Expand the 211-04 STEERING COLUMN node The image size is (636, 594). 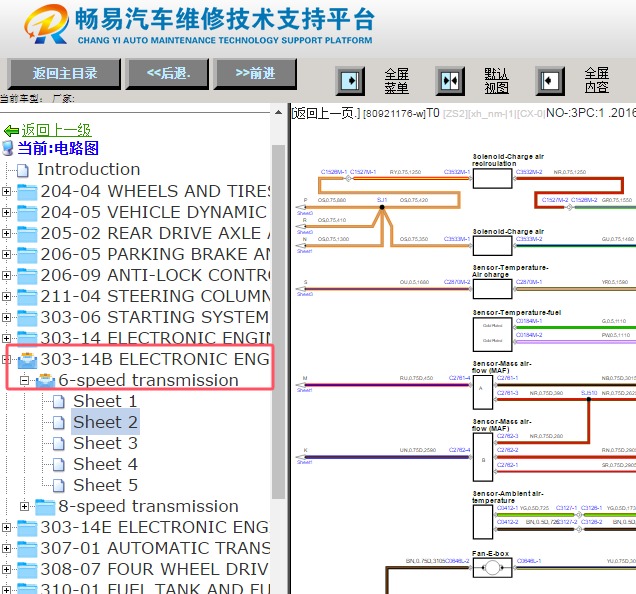[x=6, y=297]
